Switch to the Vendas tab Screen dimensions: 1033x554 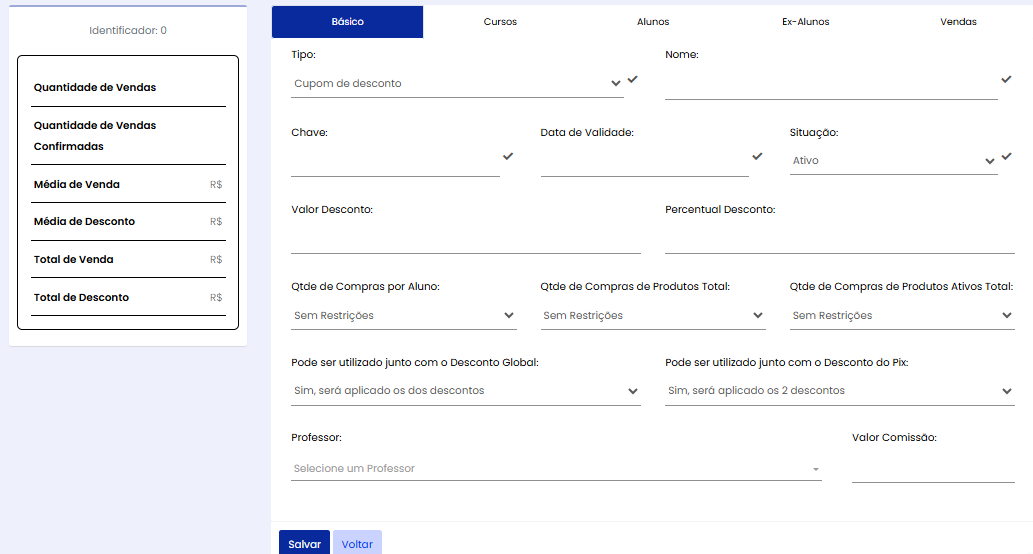958,22
